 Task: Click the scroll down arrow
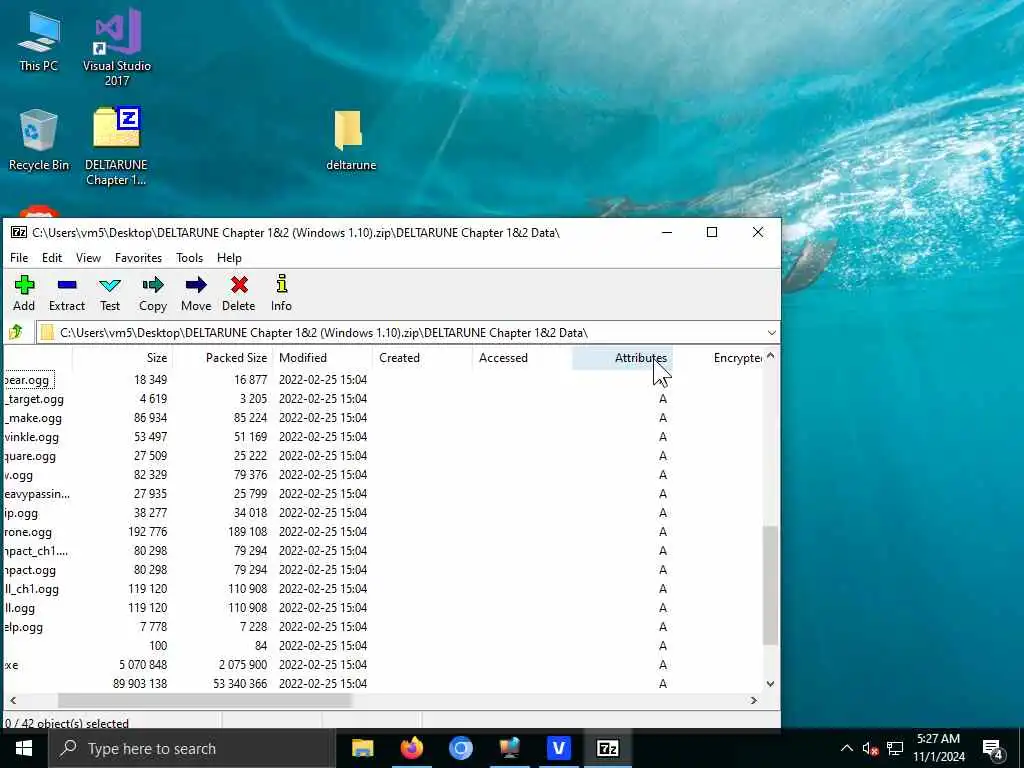point(771,684)
